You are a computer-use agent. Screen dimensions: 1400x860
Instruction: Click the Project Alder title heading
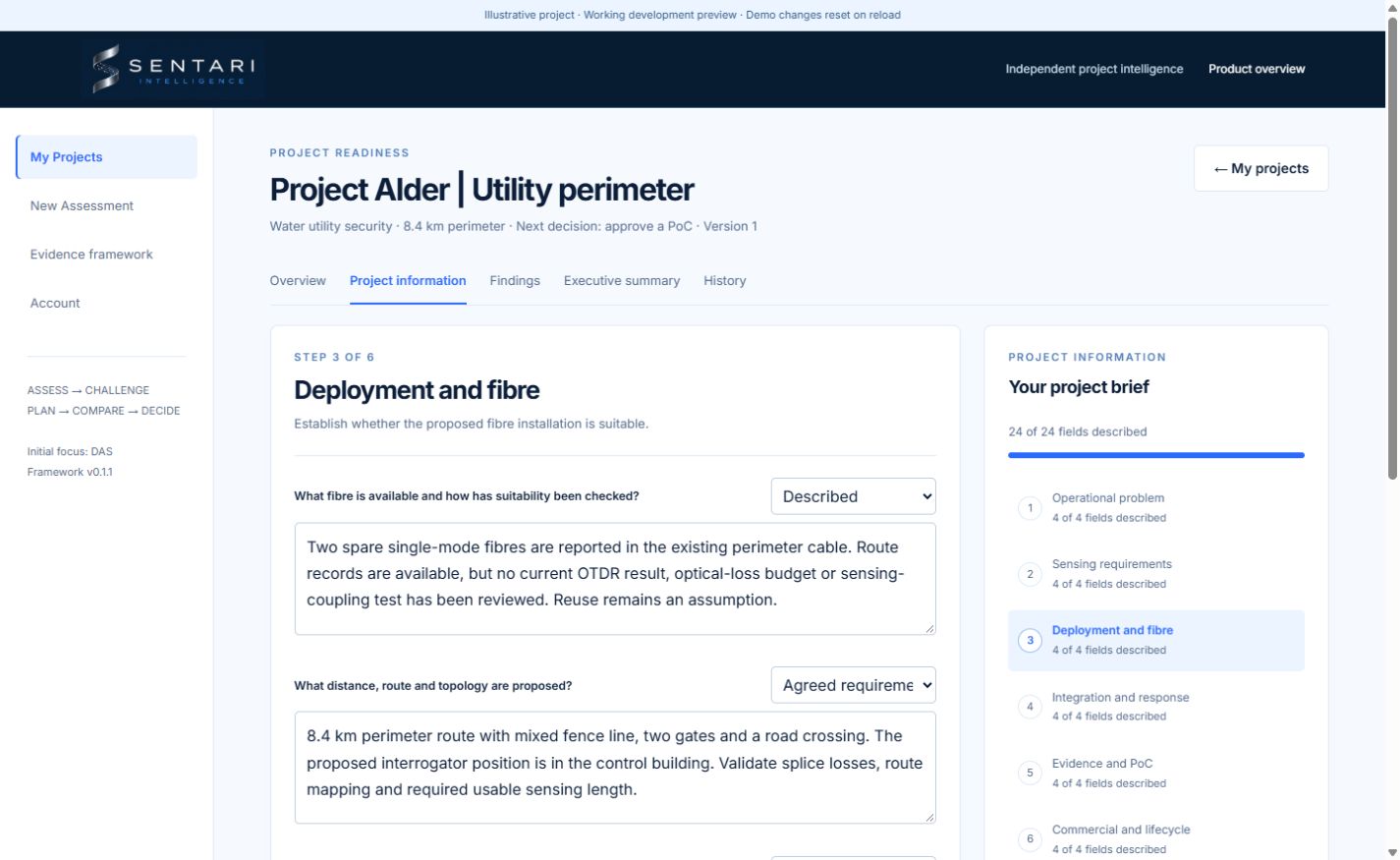click(482, 189)
